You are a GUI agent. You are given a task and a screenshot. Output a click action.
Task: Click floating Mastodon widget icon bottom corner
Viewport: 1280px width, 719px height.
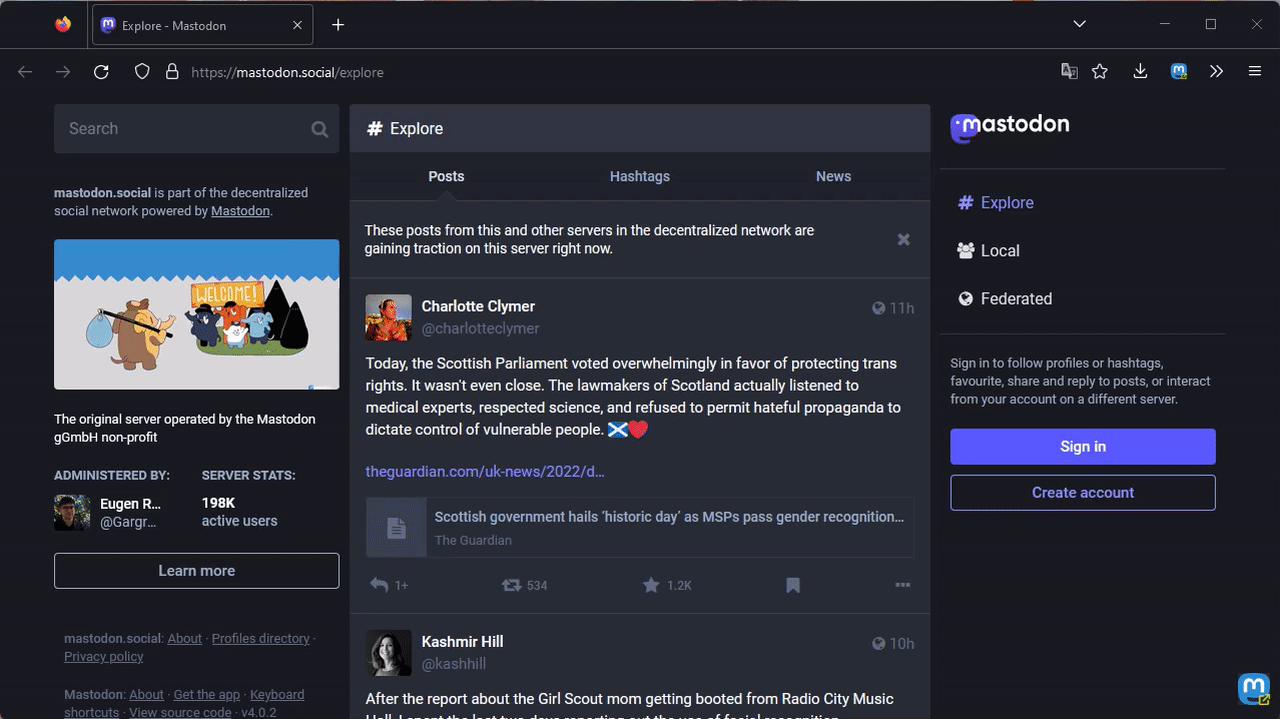coord(1254,689)
